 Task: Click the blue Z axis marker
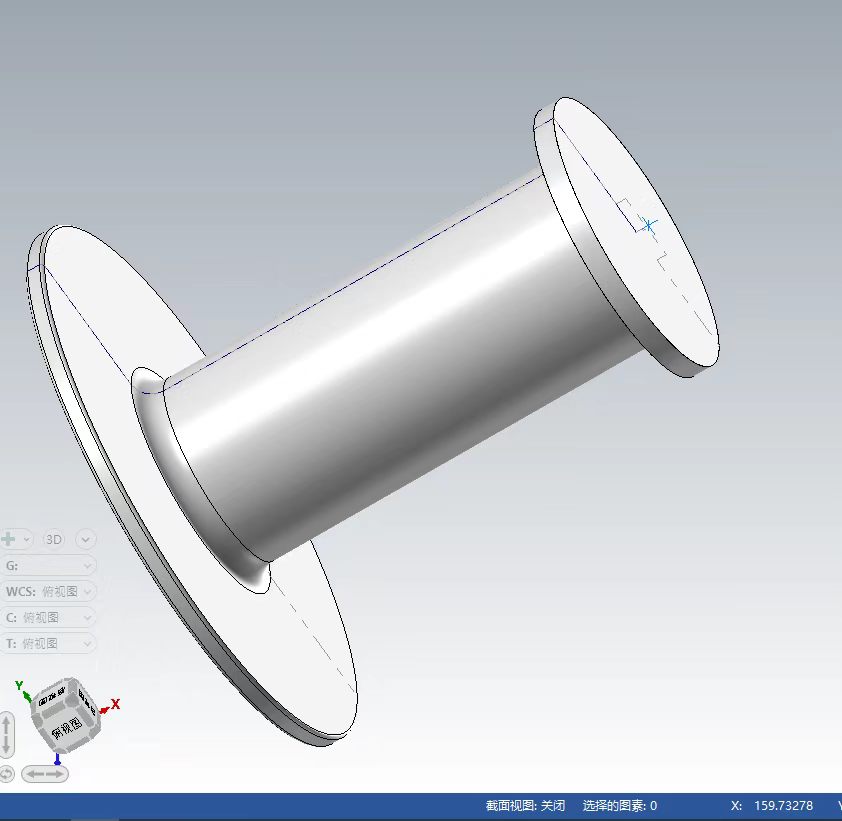57,760
